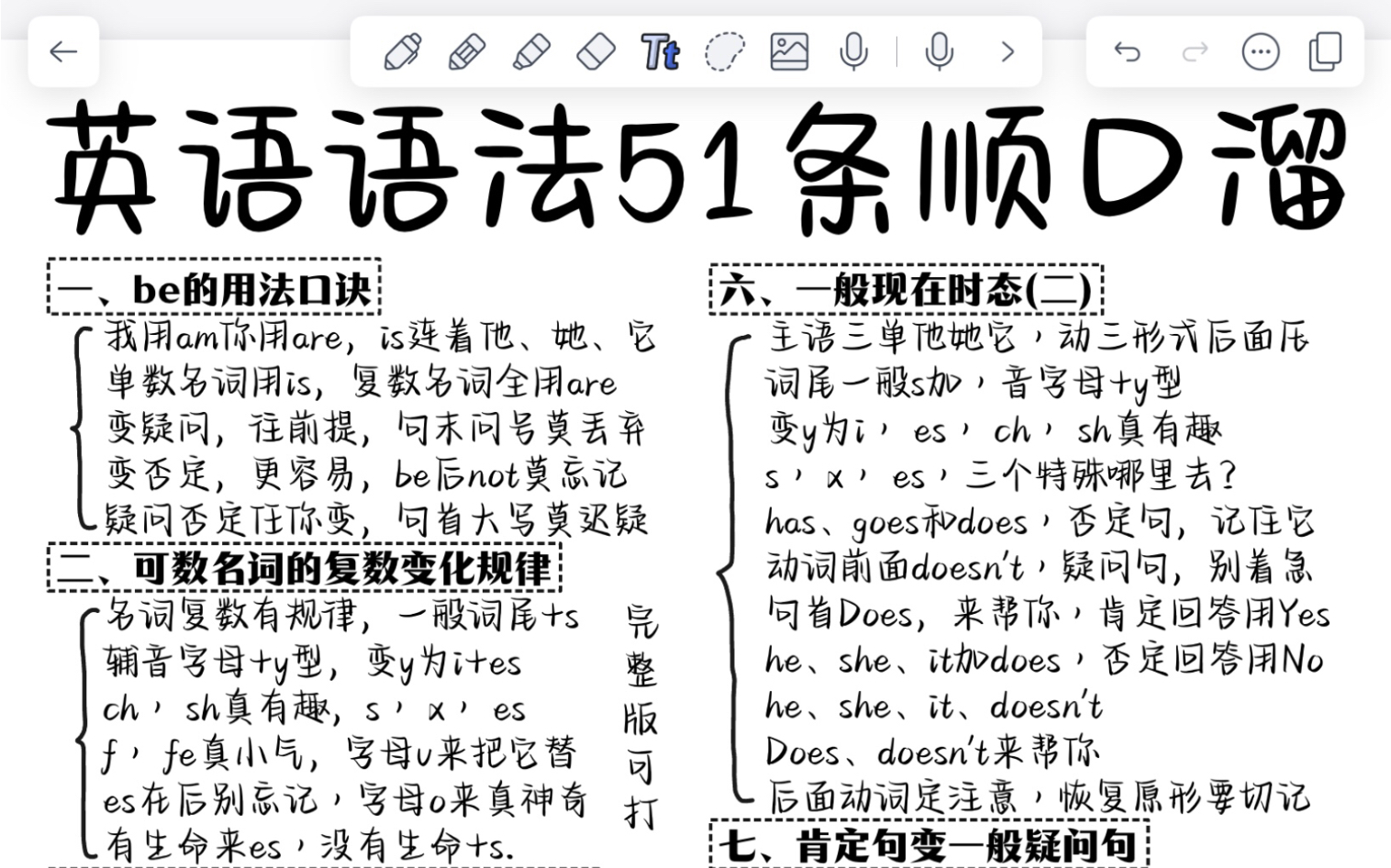This screenshot has width=1391, height=868.
Task: Select the Highlighter marker tool
Action: (x=531, y=51)
